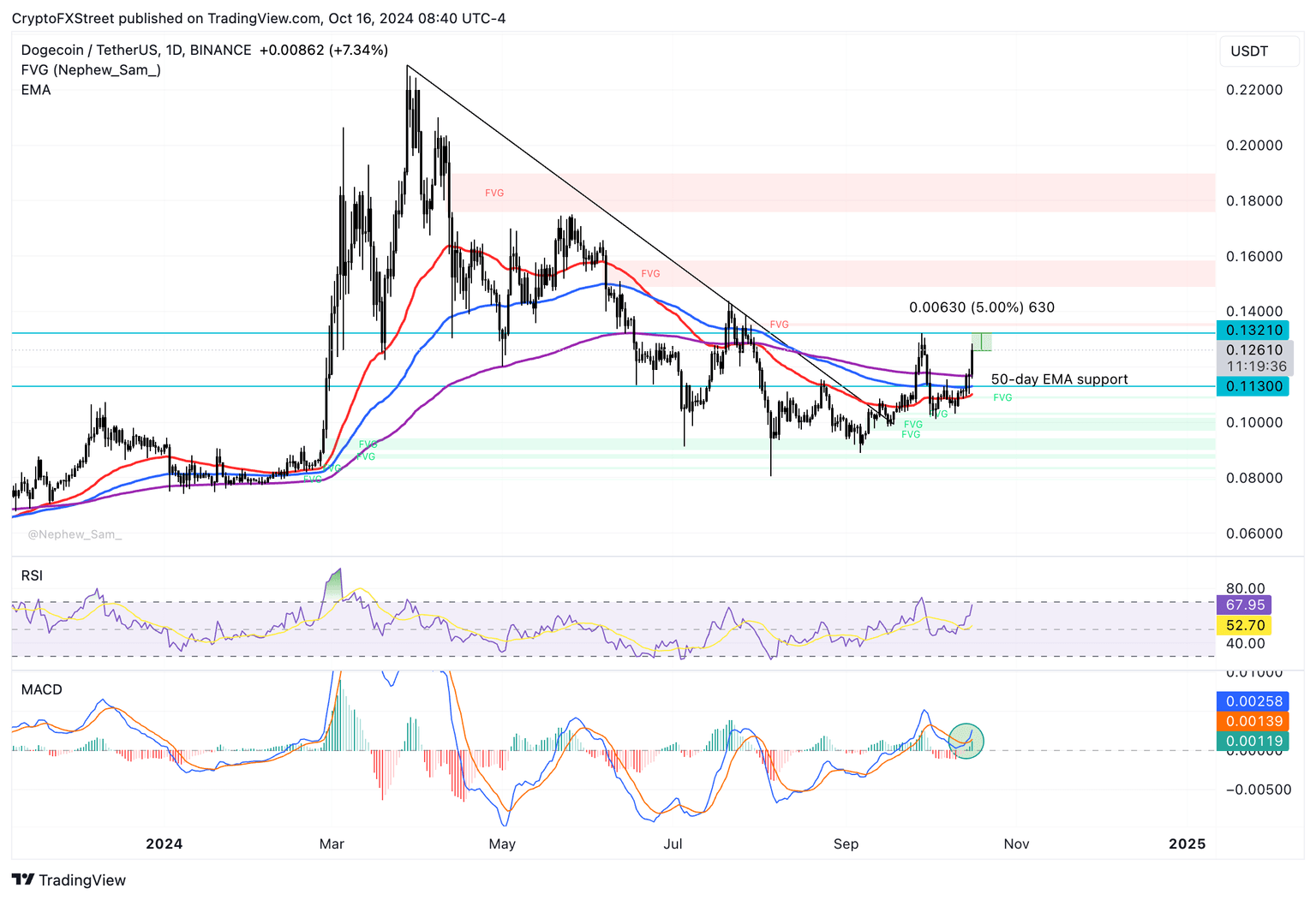Image resolution: width=1316 pixels, height=900 pixels.
Task: Click the small green measurement box near 0.13
Action: pyautogui.click(x=982, y=342)
